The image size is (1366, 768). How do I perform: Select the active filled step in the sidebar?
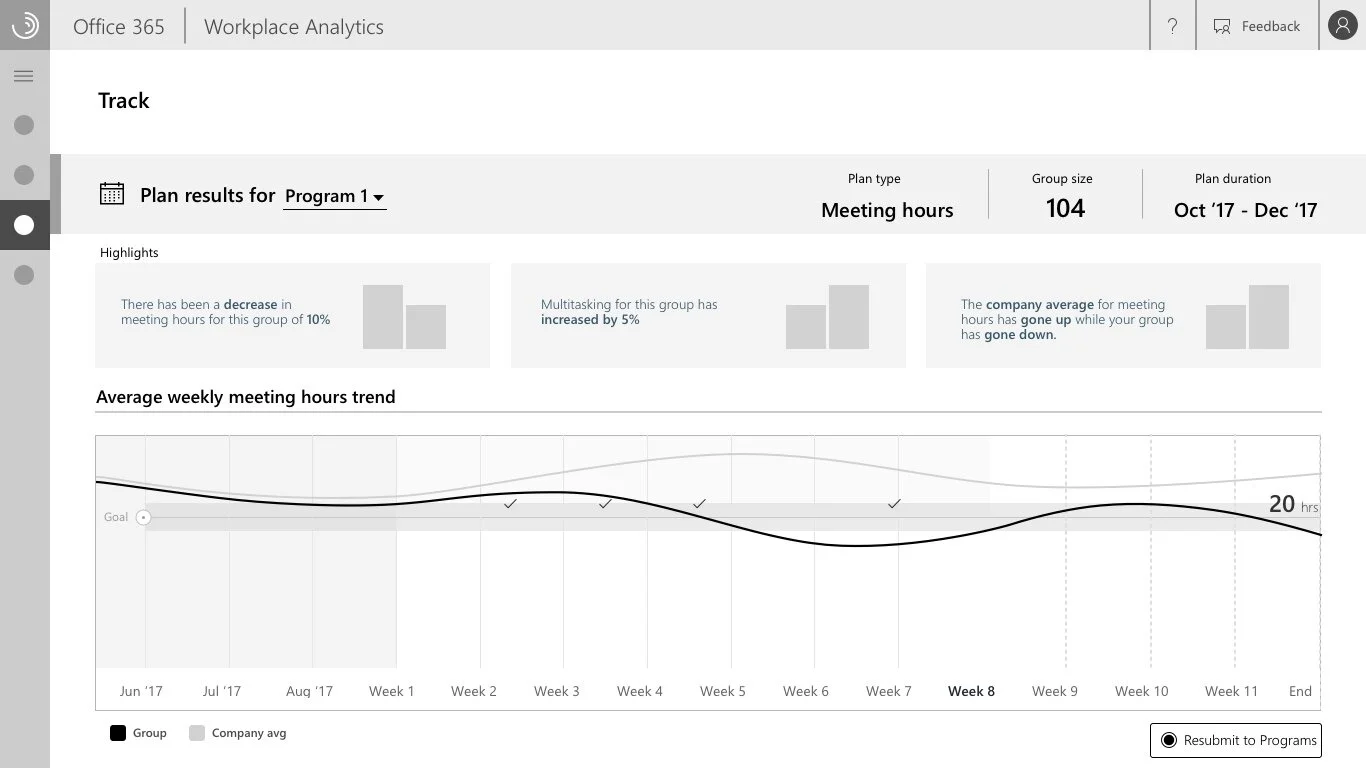(x=24, y=225)
